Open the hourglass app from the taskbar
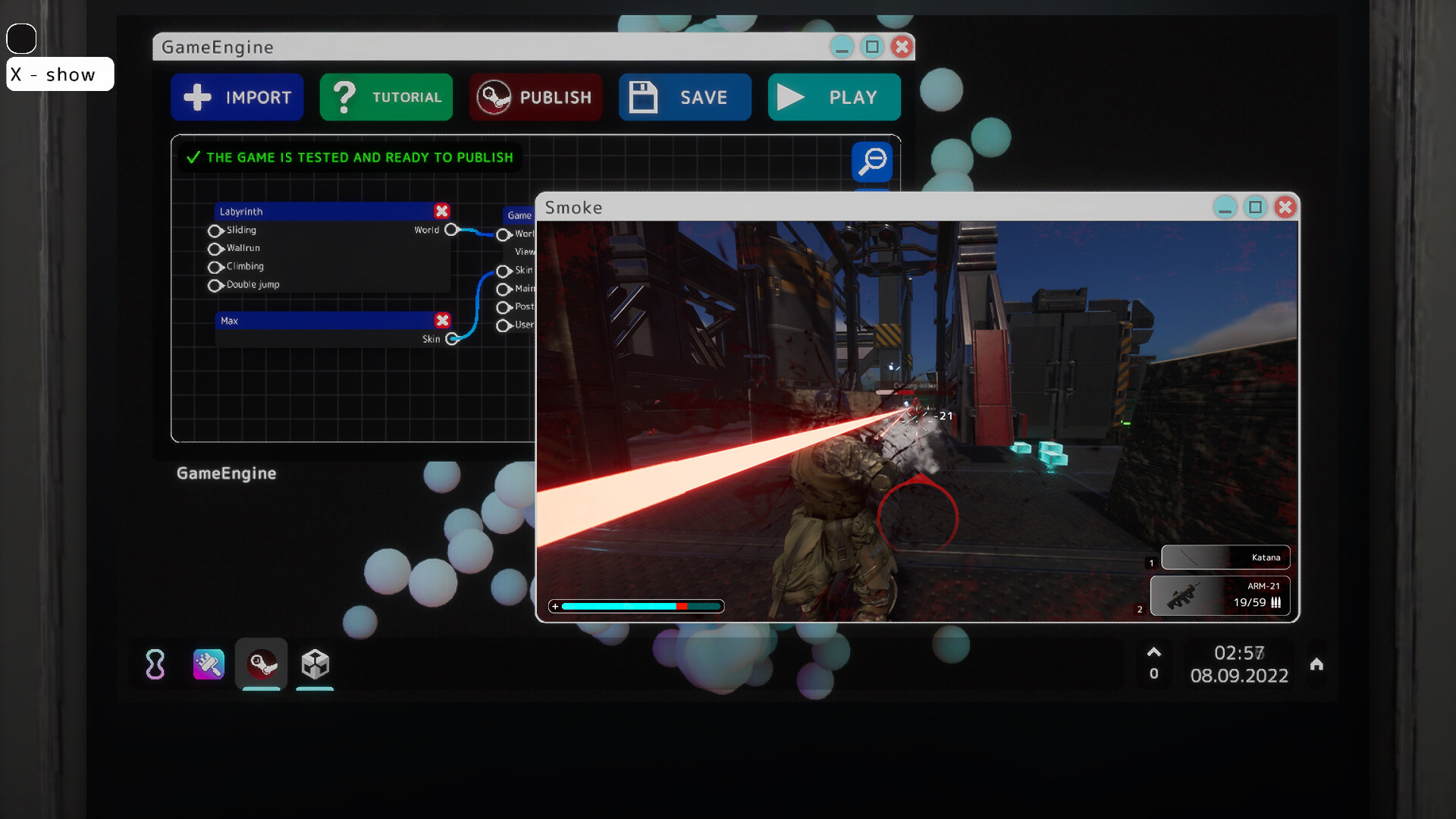Screen dimensions: 1456x819 155,665
